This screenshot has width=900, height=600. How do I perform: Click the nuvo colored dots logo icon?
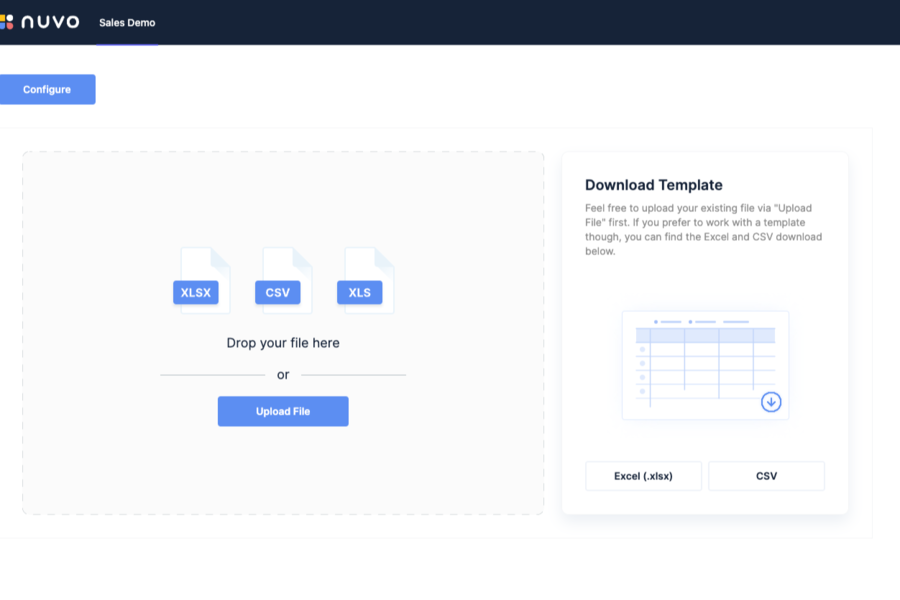6,22
